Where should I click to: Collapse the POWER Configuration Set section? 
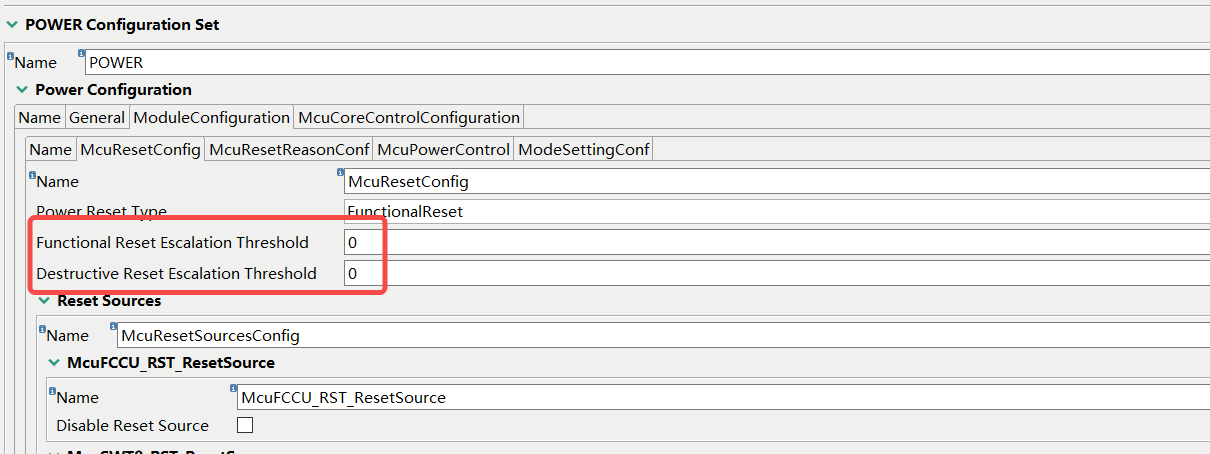[12, 25]
